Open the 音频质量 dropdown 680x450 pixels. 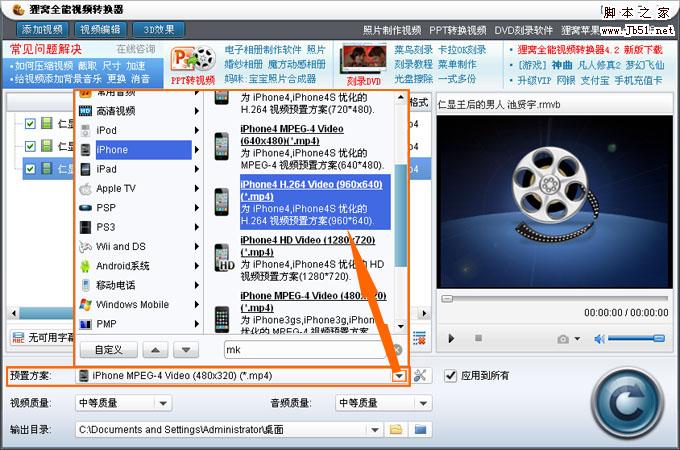click(423, 403)
